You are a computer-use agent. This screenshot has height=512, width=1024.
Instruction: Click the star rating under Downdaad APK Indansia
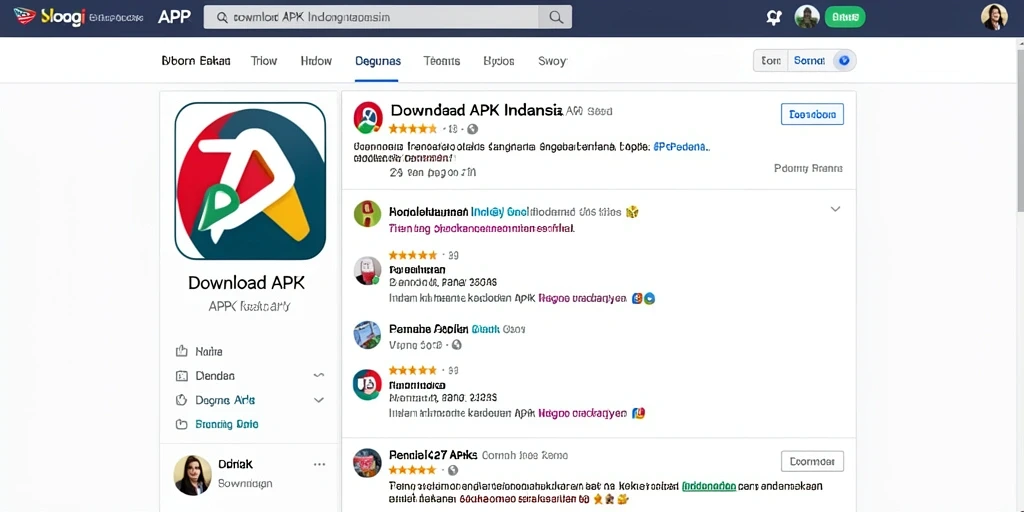click(x=412, y=129)
